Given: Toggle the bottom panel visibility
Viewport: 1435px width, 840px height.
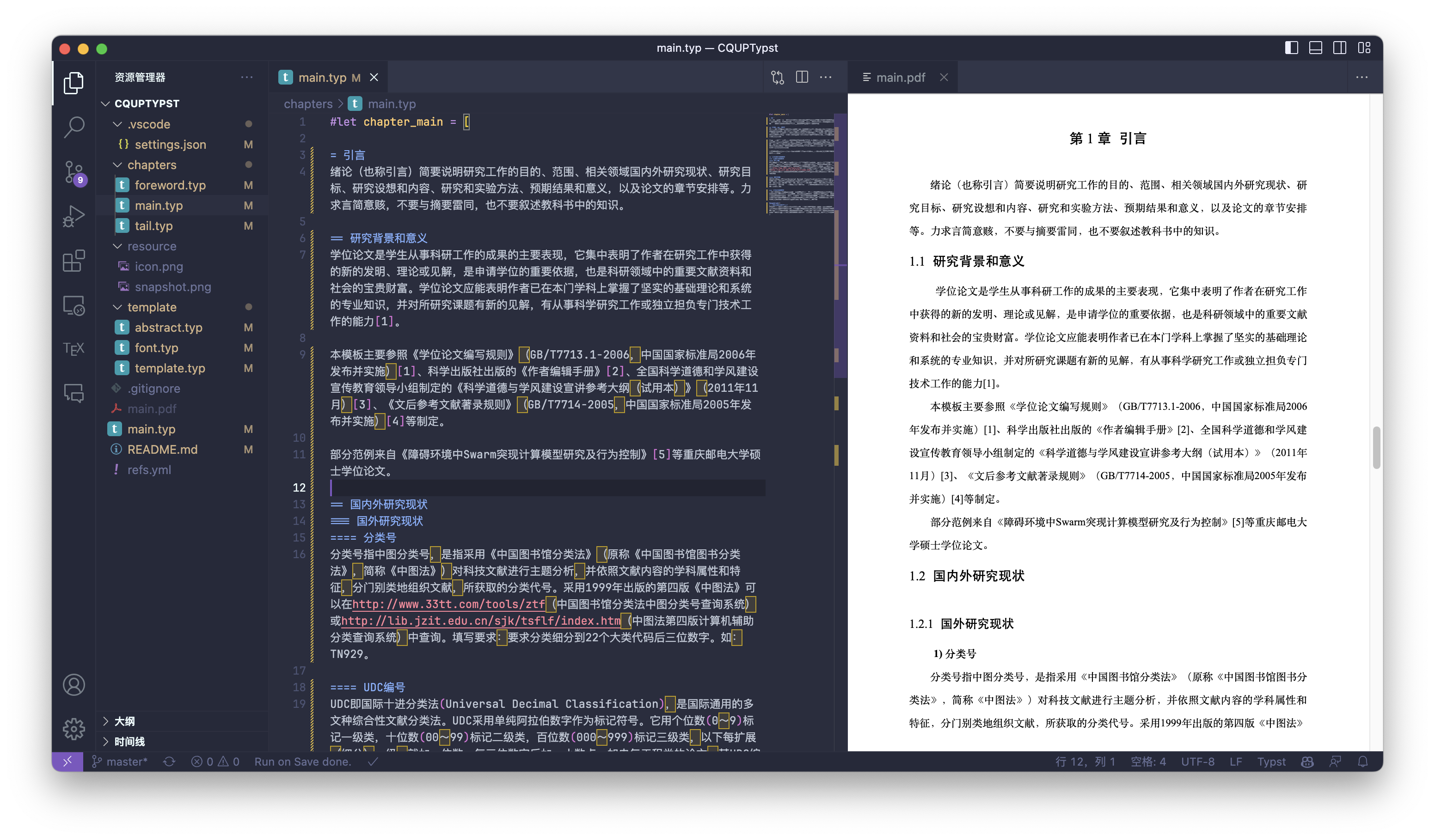Looking at the screenshot, I should (x=1315, y=48).
